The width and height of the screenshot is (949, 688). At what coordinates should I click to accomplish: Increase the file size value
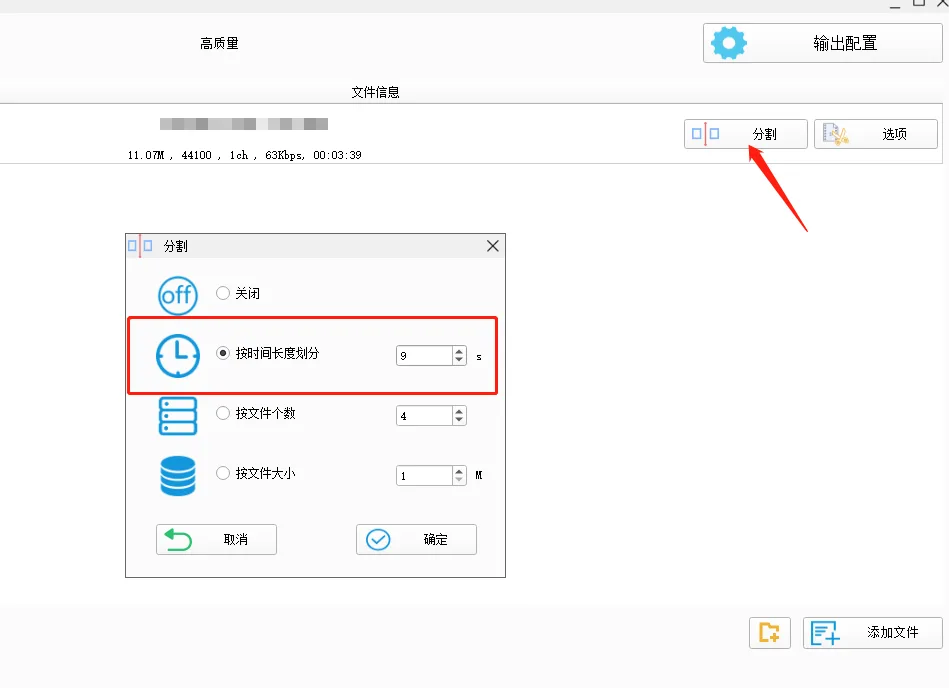point(459,471)
